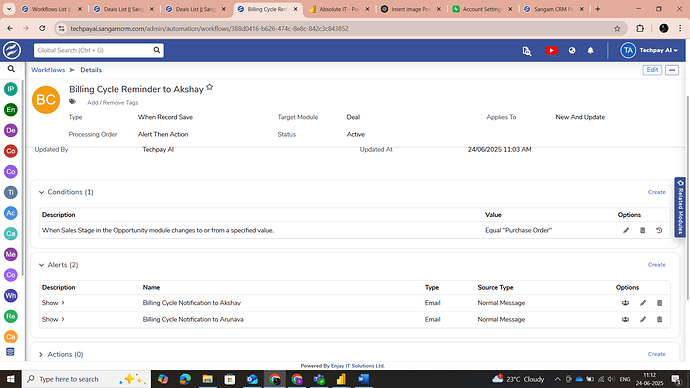The image size is (690, 388).
Task: Go back to Workflows via breadcrumb link
Action: pyautogui.click(x=48, y=70)
